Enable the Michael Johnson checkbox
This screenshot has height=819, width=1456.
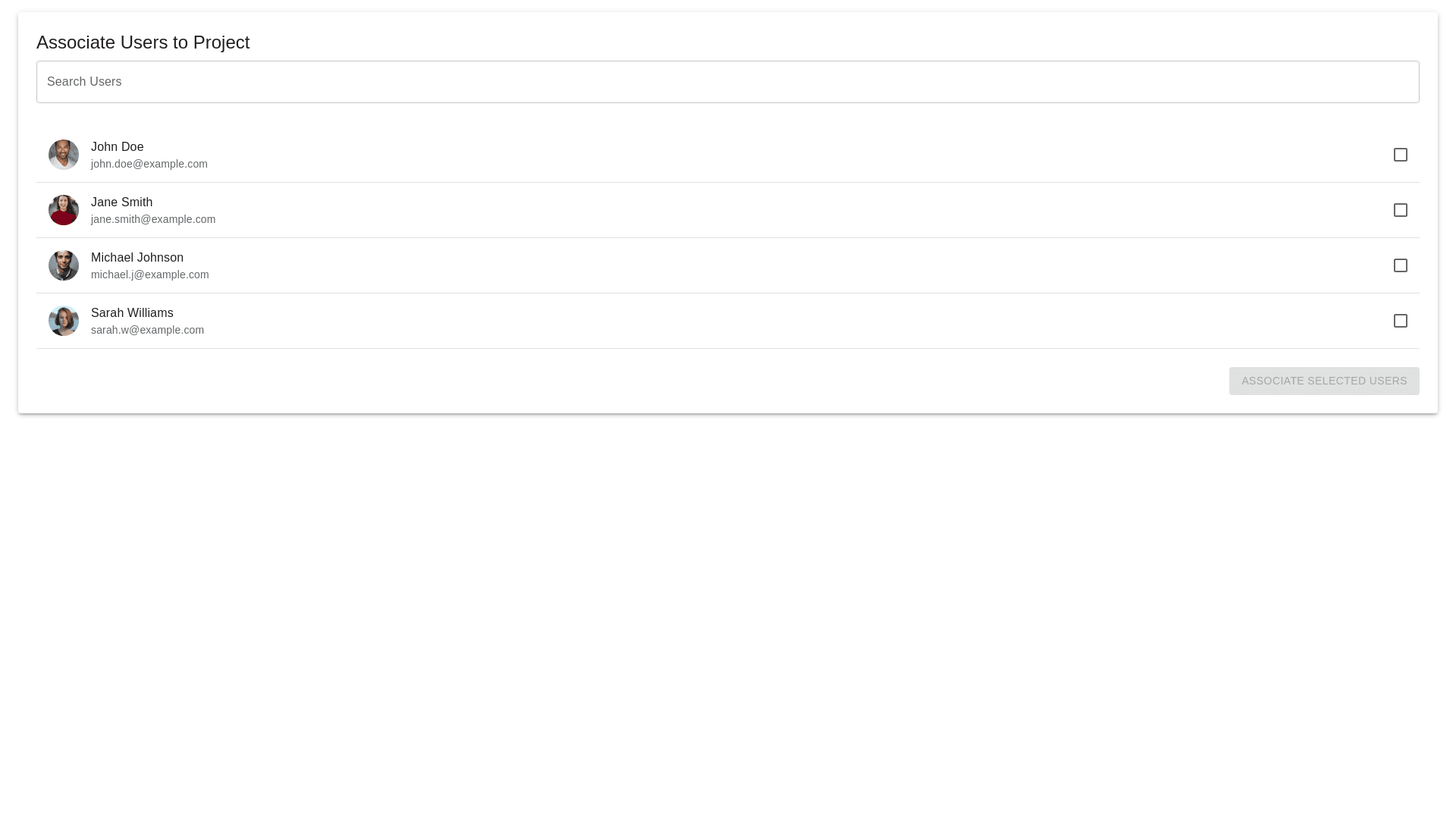click(1400, 265)
